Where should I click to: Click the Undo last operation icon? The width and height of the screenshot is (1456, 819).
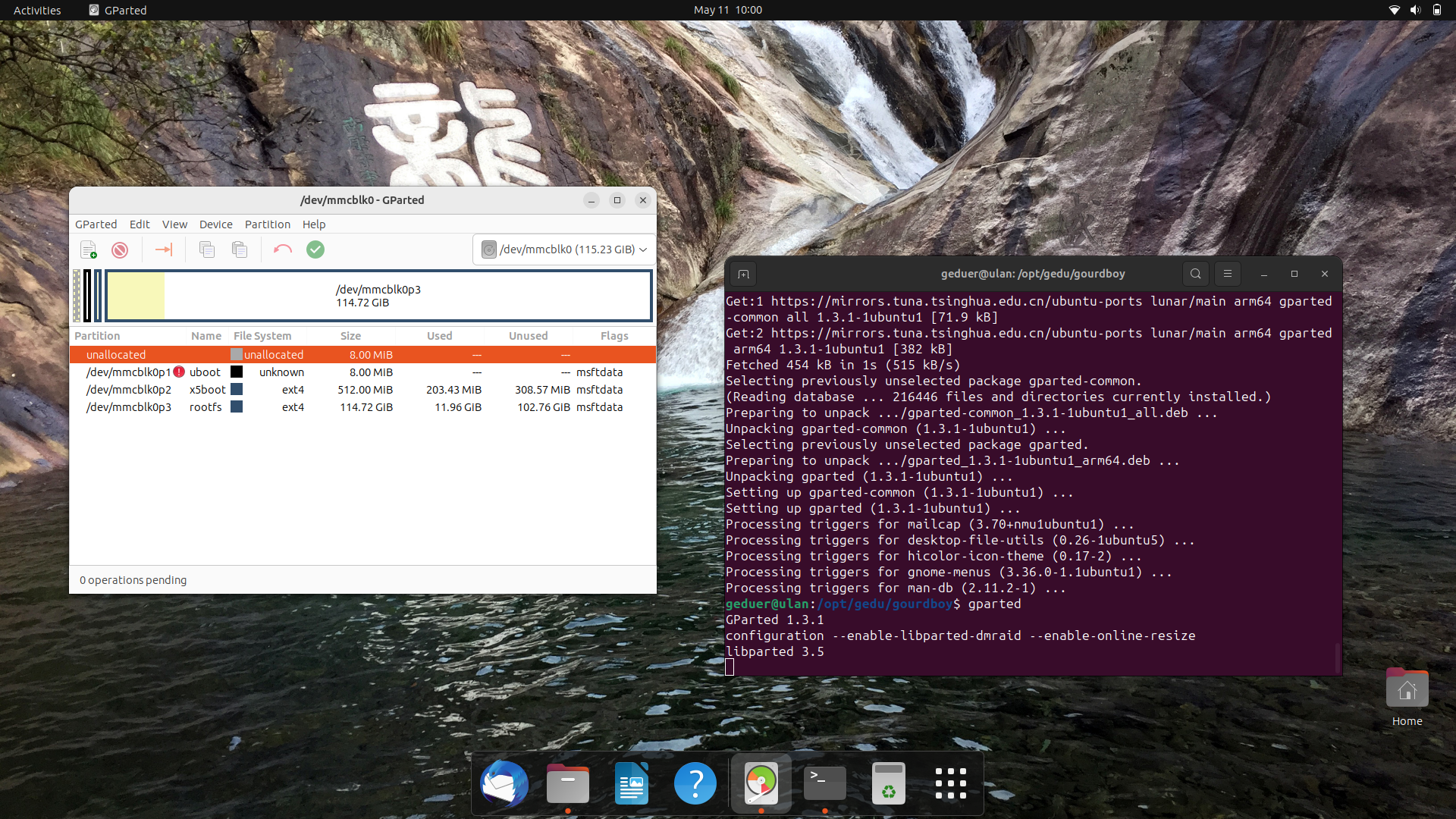(x=283, y=249)
